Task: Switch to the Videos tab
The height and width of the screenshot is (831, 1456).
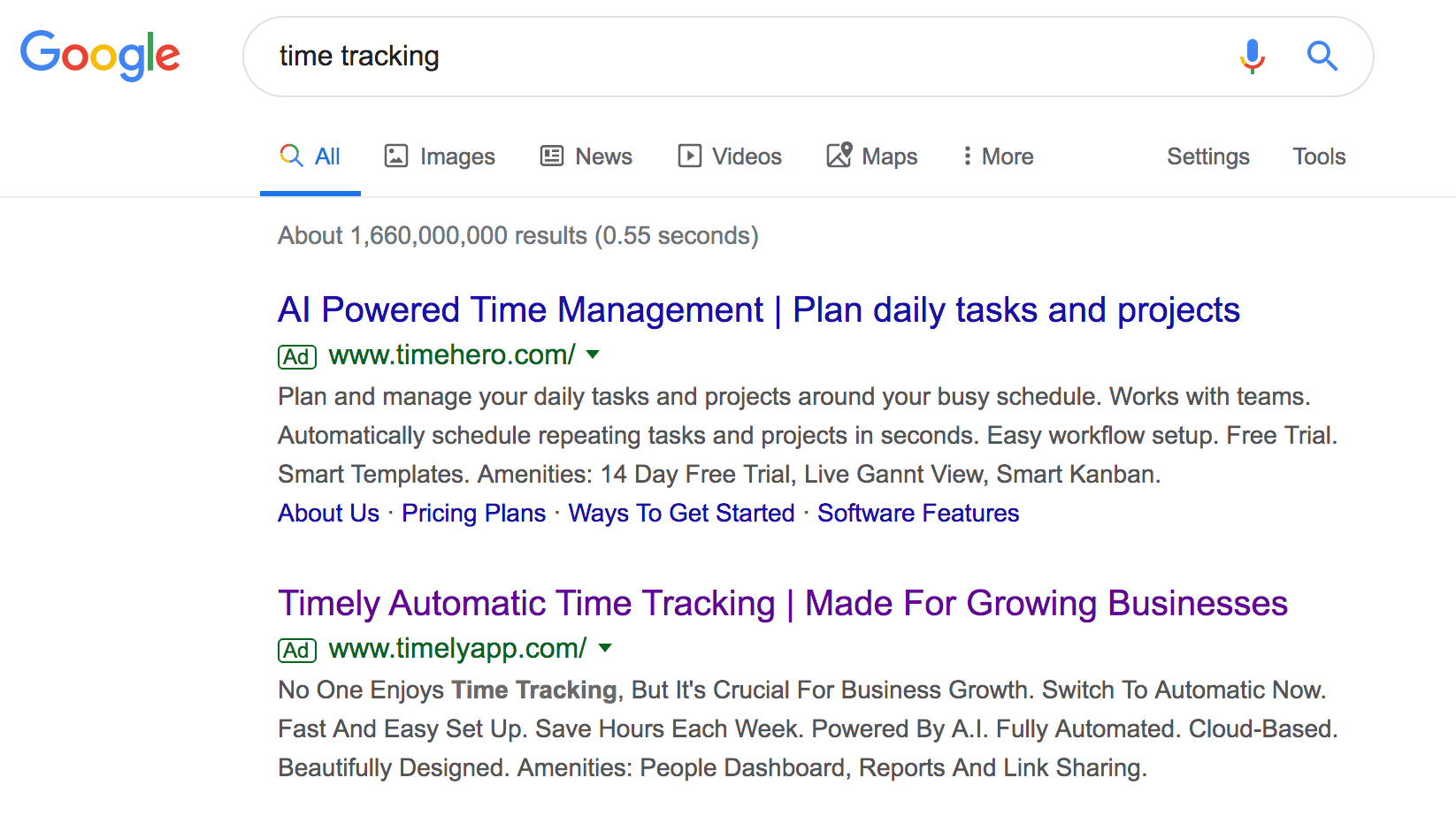Action: [x=730, y=156]
